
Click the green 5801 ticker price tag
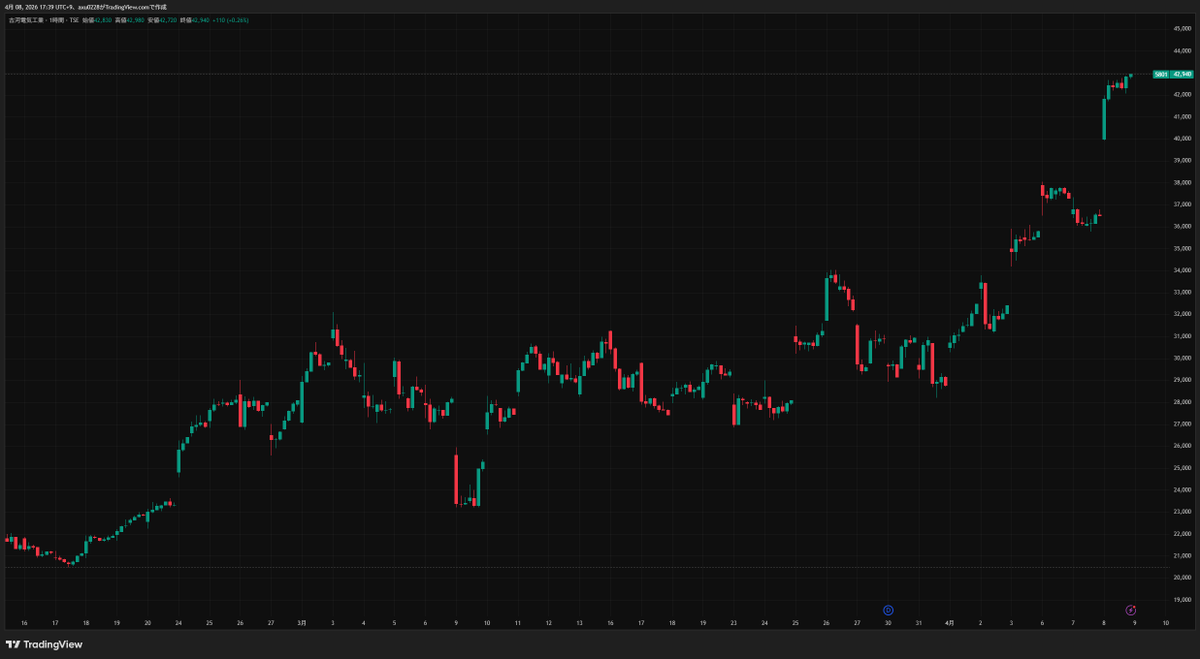point(1161,74)
